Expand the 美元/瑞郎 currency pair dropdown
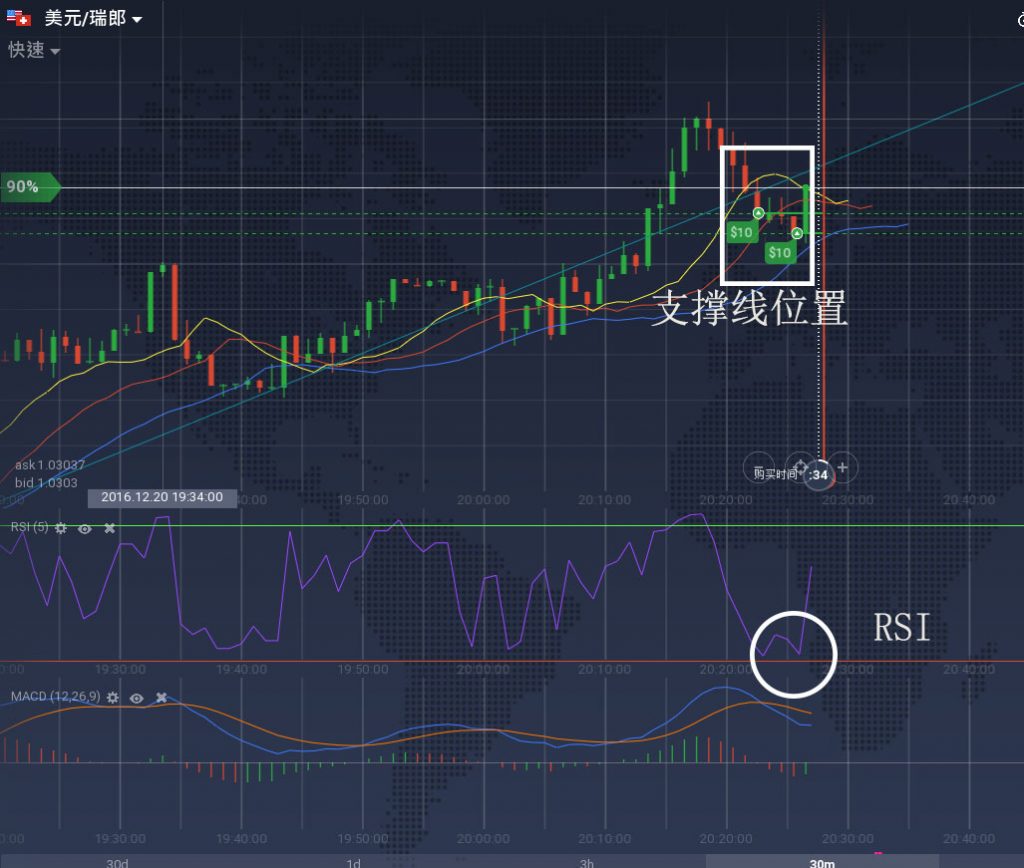Viewport: 1024px width, 868px height. click(x=136, y=19)
